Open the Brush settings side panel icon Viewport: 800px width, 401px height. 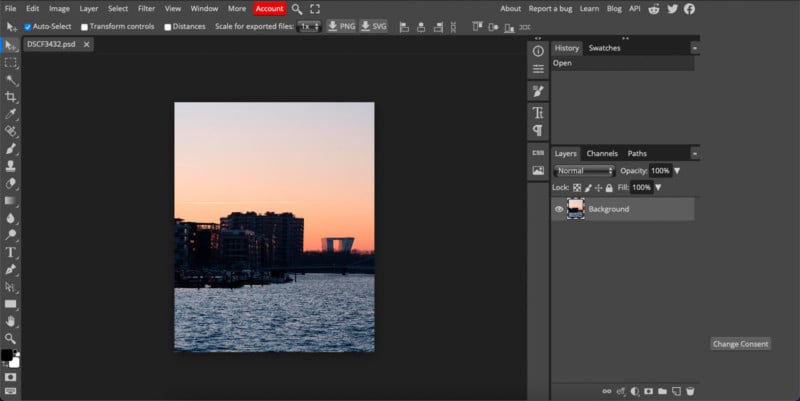click(x=538, y=91)
